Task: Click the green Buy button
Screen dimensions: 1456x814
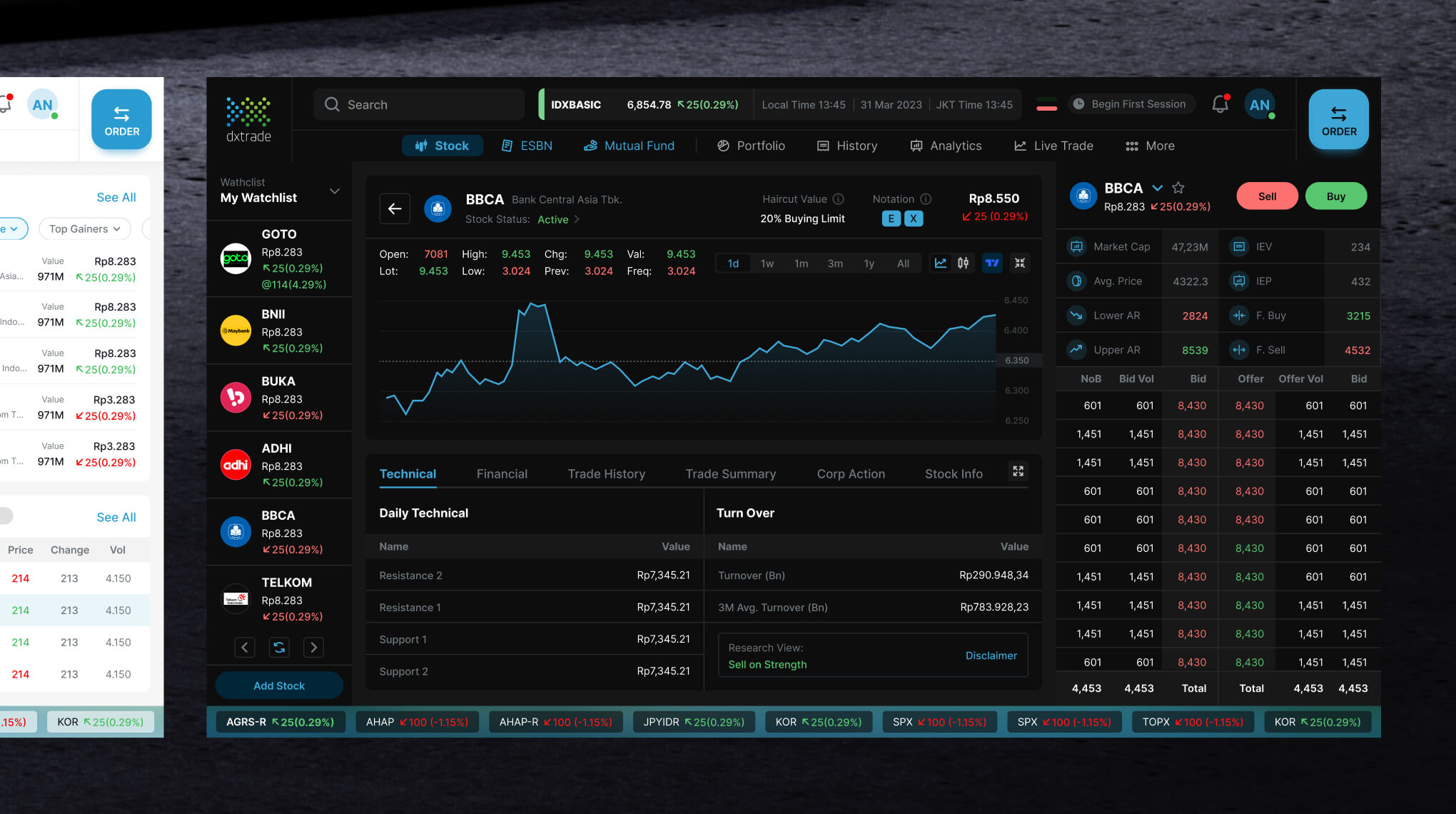Action: 1335,196
